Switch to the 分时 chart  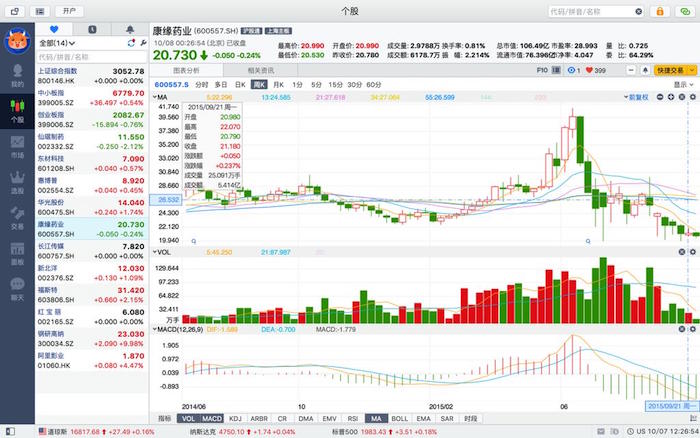[202, 84]
